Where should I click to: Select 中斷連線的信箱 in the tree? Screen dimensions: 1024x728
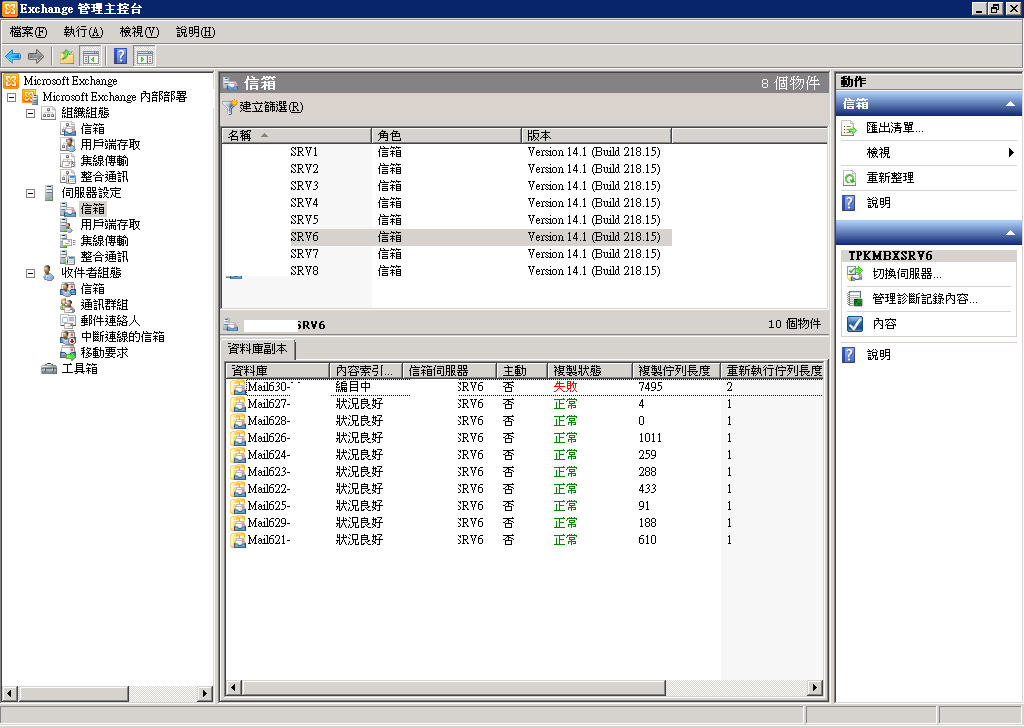[123, 336]
